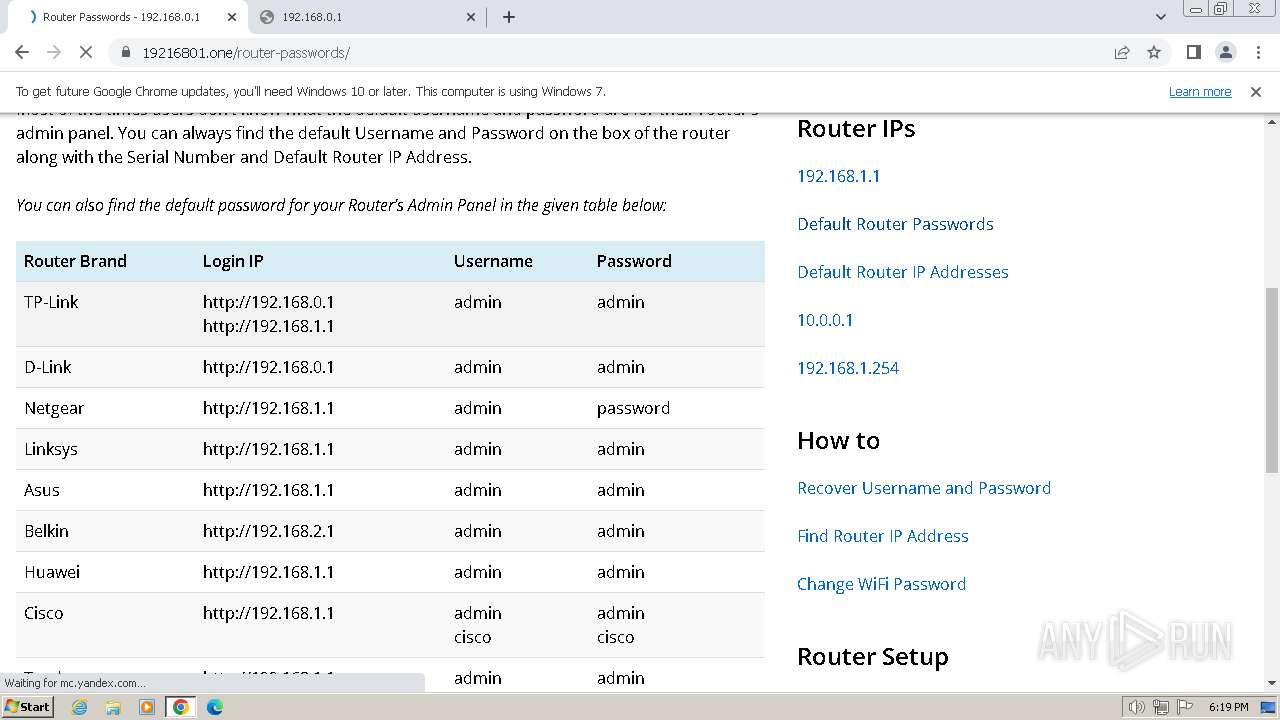Open the site information lock icon
Image resolution: width=1280 pixels, height=720 pixels.
(125, 52)
